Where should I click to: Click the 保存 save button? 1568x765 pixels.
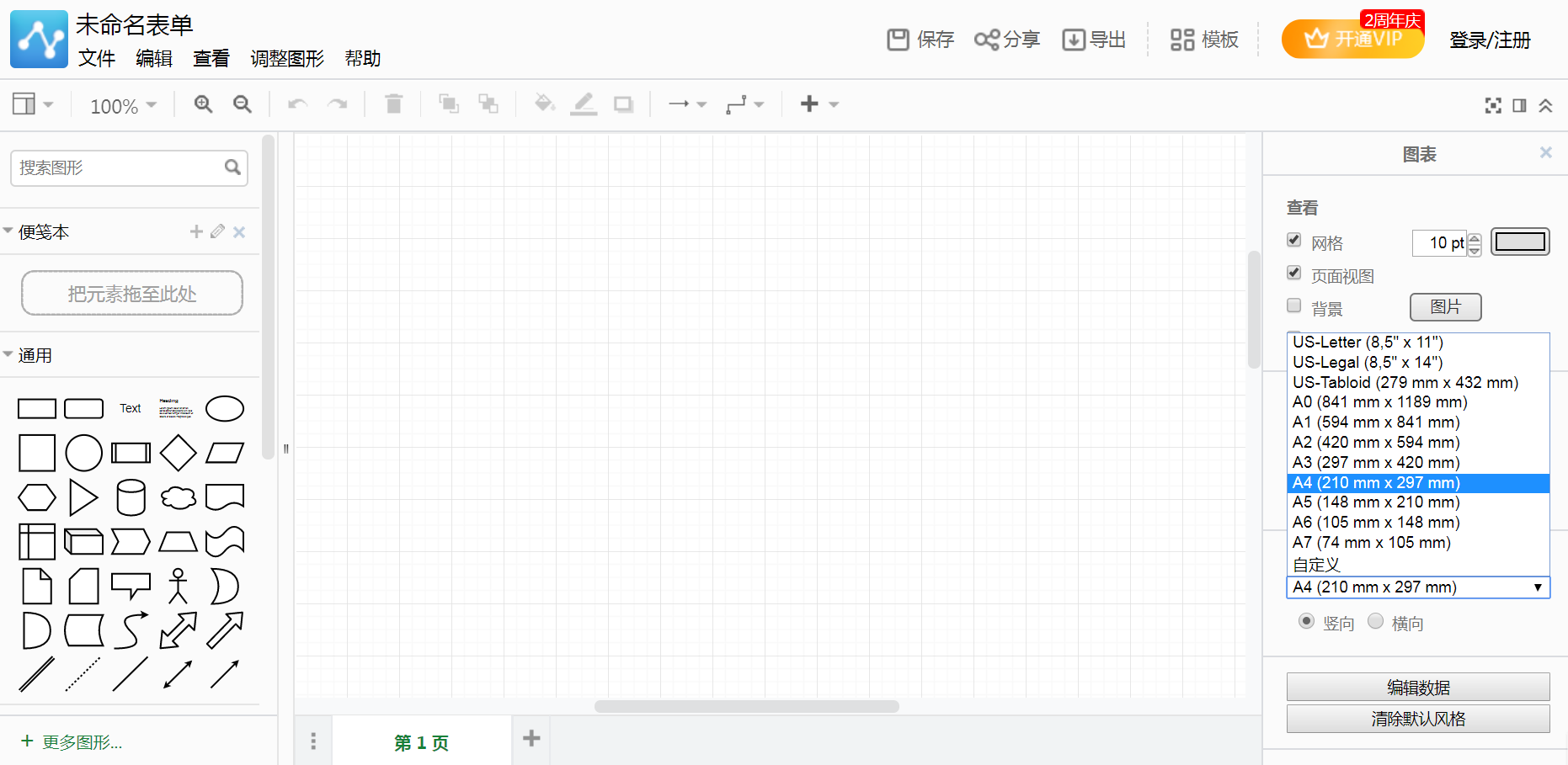pyautogui.click(x=920, y=40)
